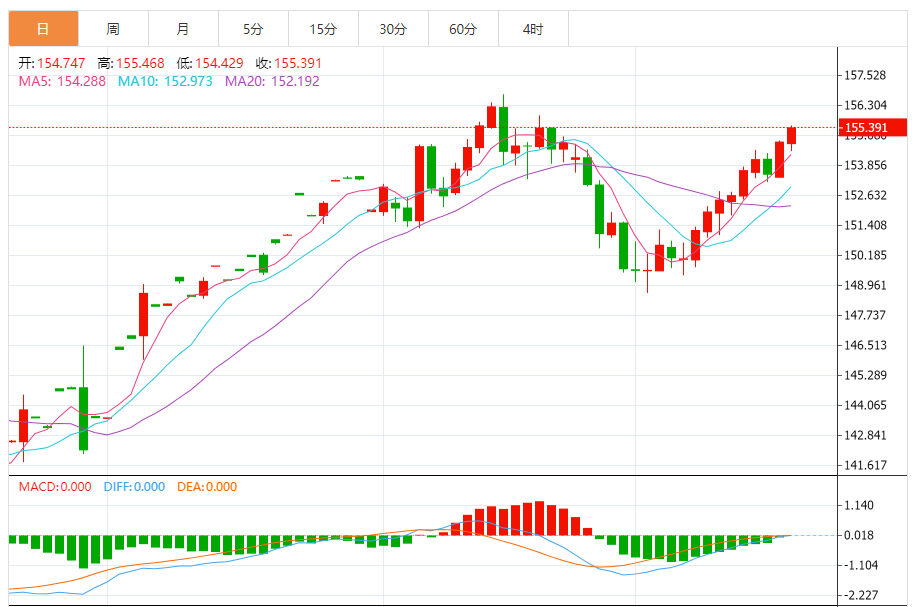Click the 153.856 price axis label
Image resolution: width=913 pixels, height=607 pixels.
coord(865,165)
